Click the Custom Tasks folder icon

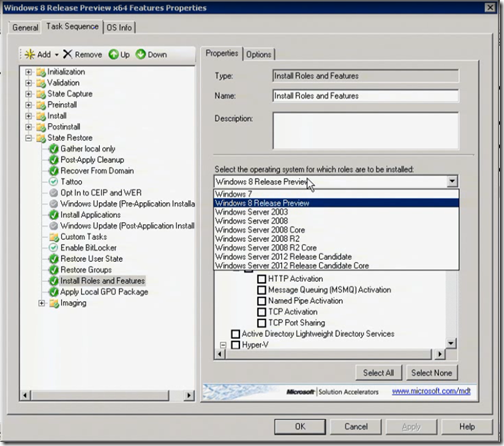pos(54,237)
